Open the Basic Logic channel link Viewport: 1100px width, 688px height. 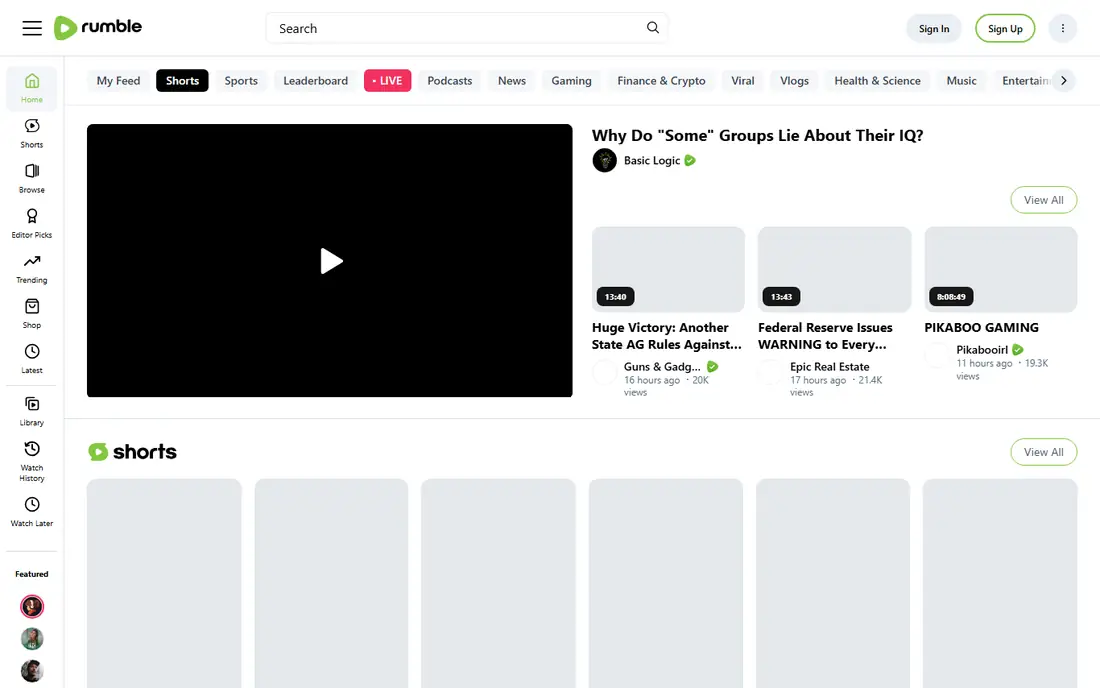(x=652, y=161)
